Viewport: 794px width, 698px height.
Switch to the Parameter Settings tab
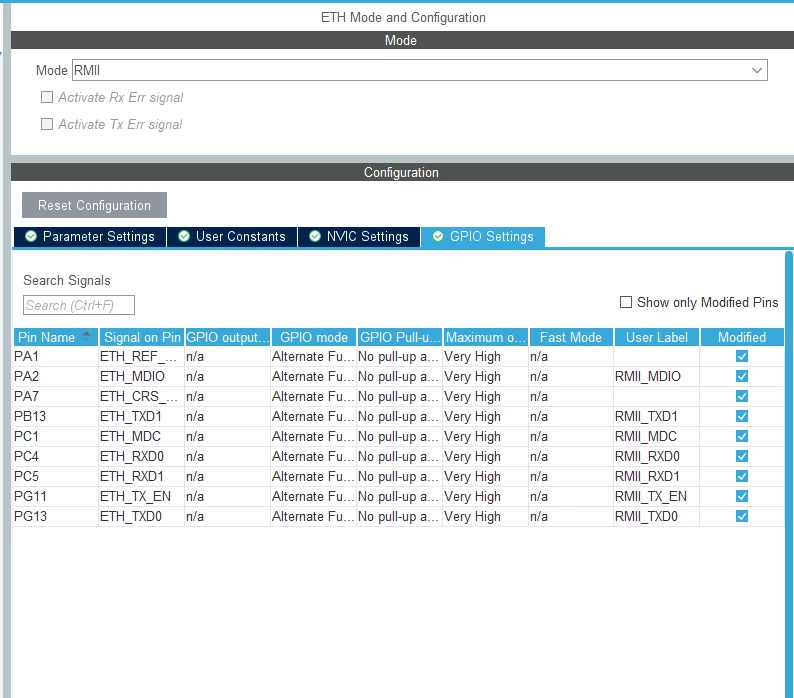[90, 237]
